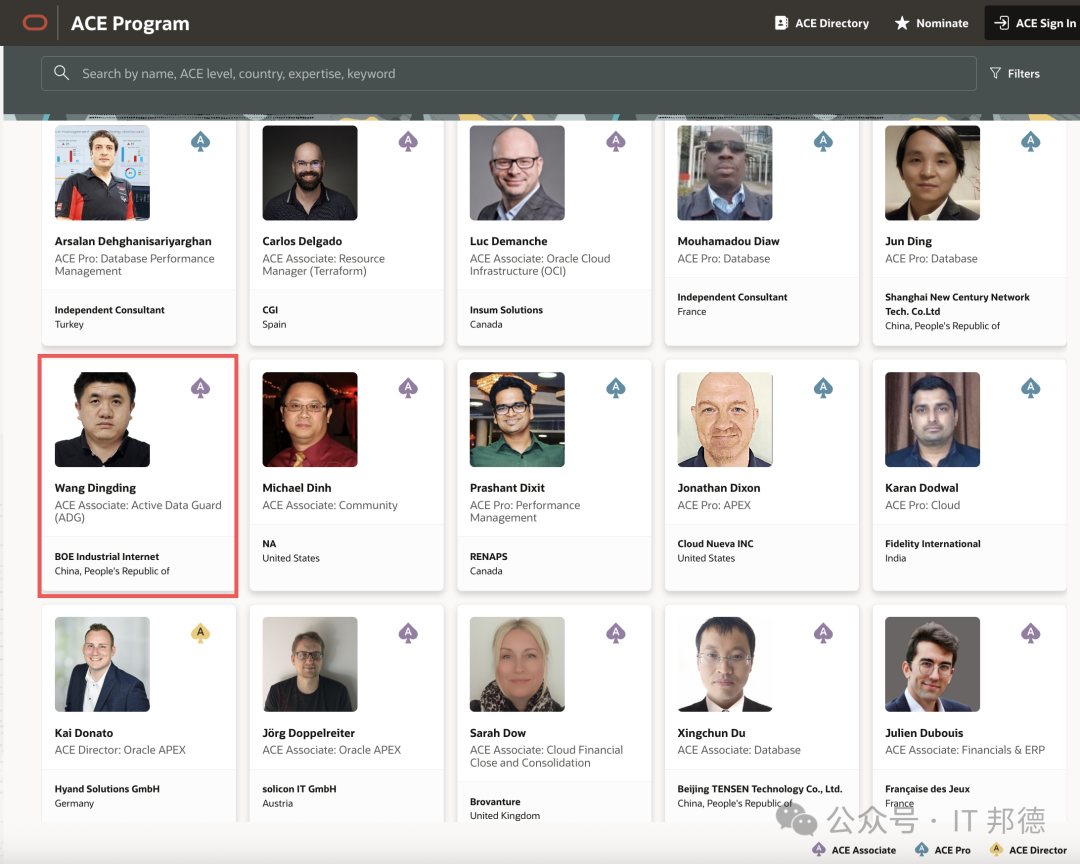Click the ACE Sign In button
Image resolution: width=1080 pixels, height=864 pixels.
[1033, 23]
